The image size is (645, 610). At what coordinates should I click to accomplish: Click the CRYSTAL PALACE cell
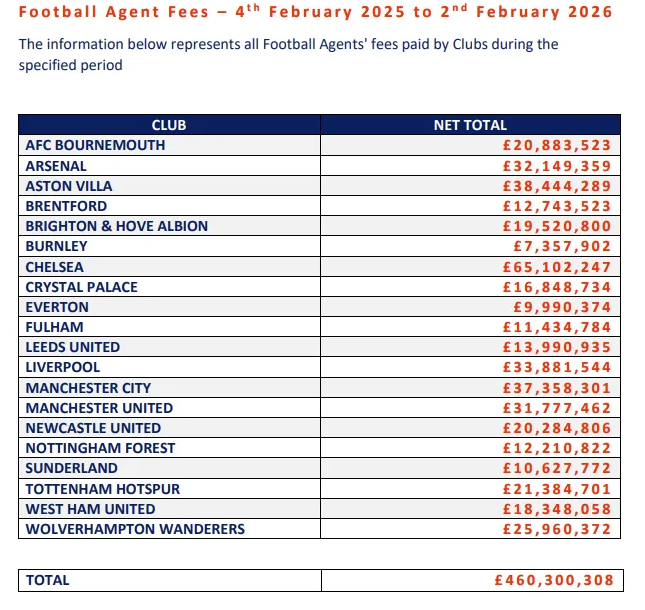click(x=82, y=287)
